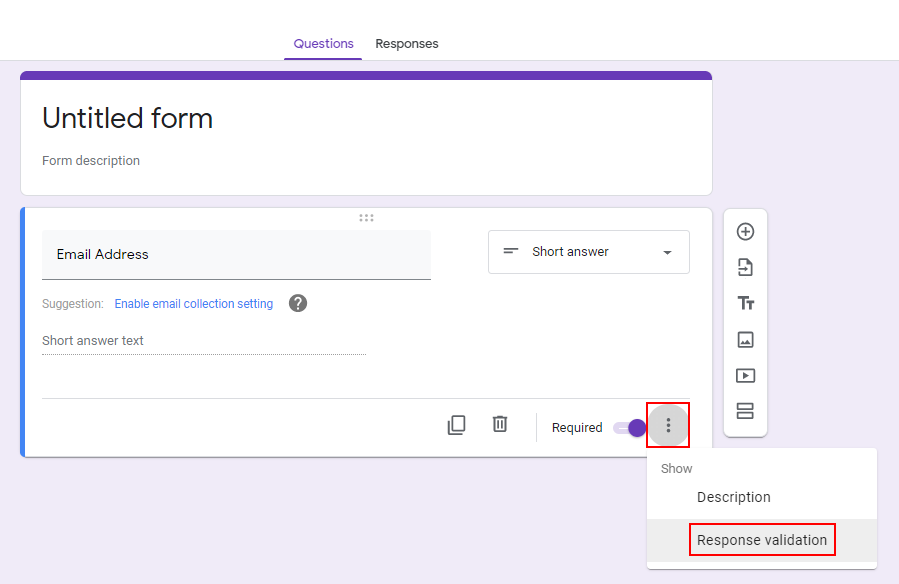This screenshot has width=899, height=584.
Task: Click the Form description field
Action: click(x=91, y=160)
